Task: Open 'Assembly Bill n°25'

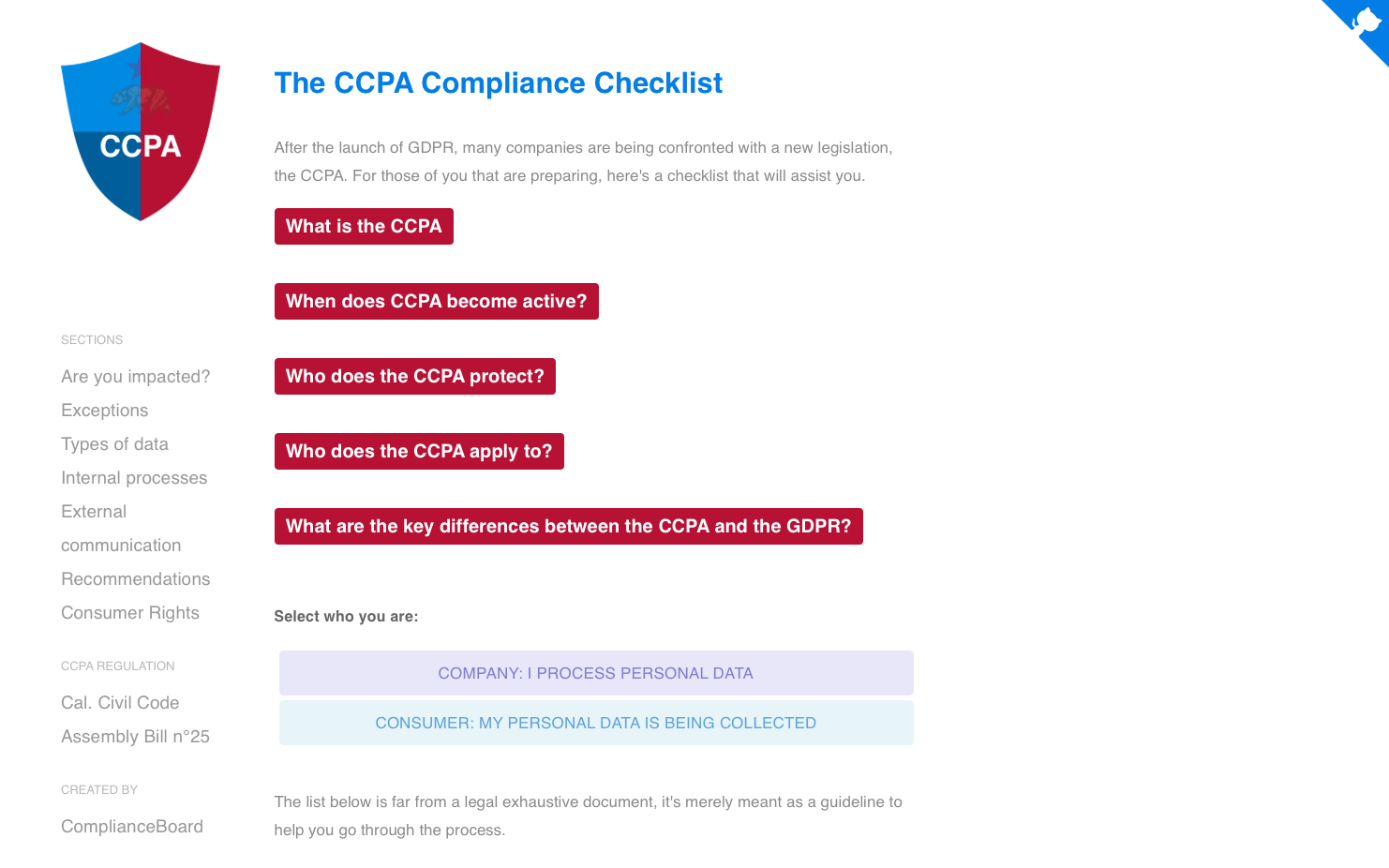Action: (x=135, y=736)
